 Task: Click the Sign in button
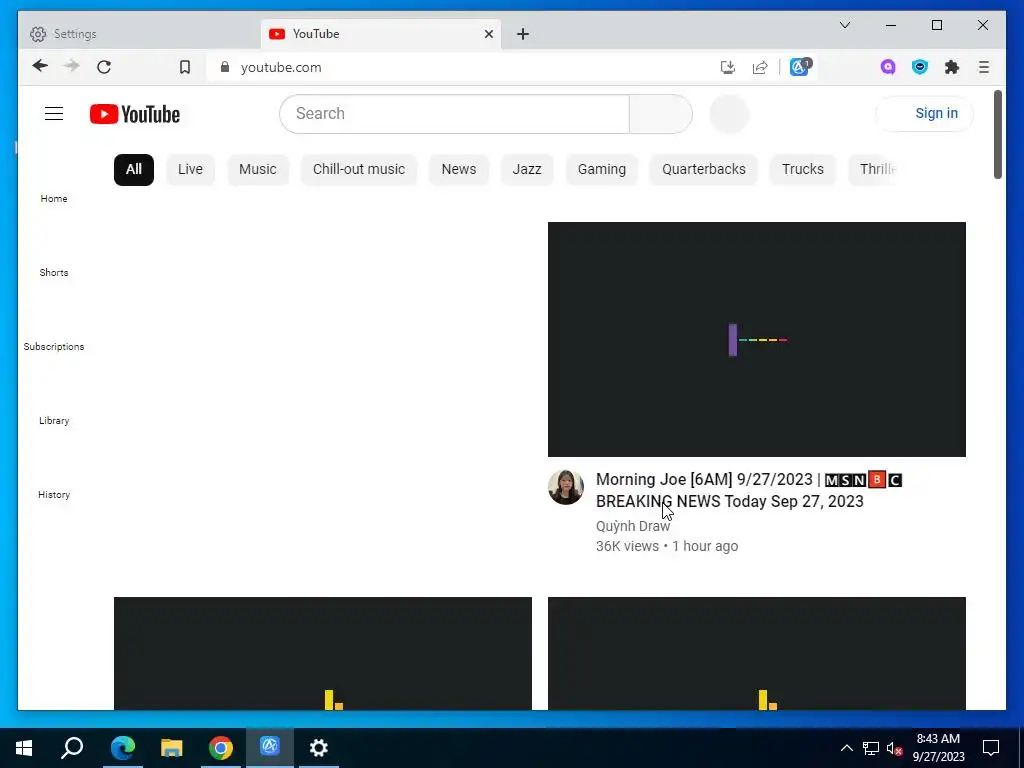[x=924, y=114]
